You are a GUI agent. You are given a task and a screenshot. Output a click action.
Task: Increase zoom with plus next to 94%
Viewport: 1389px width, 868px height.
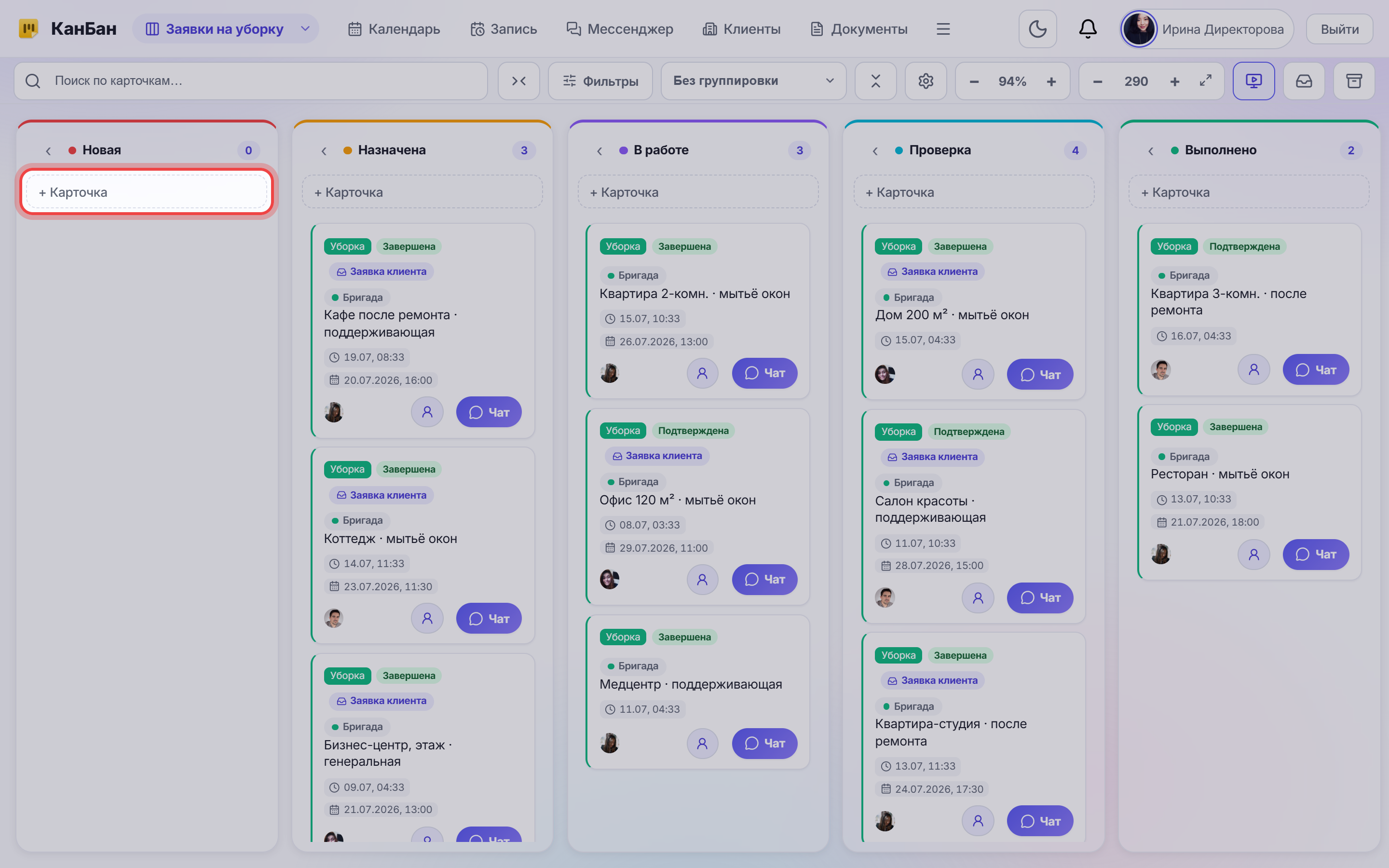(x=1051, y=81)
